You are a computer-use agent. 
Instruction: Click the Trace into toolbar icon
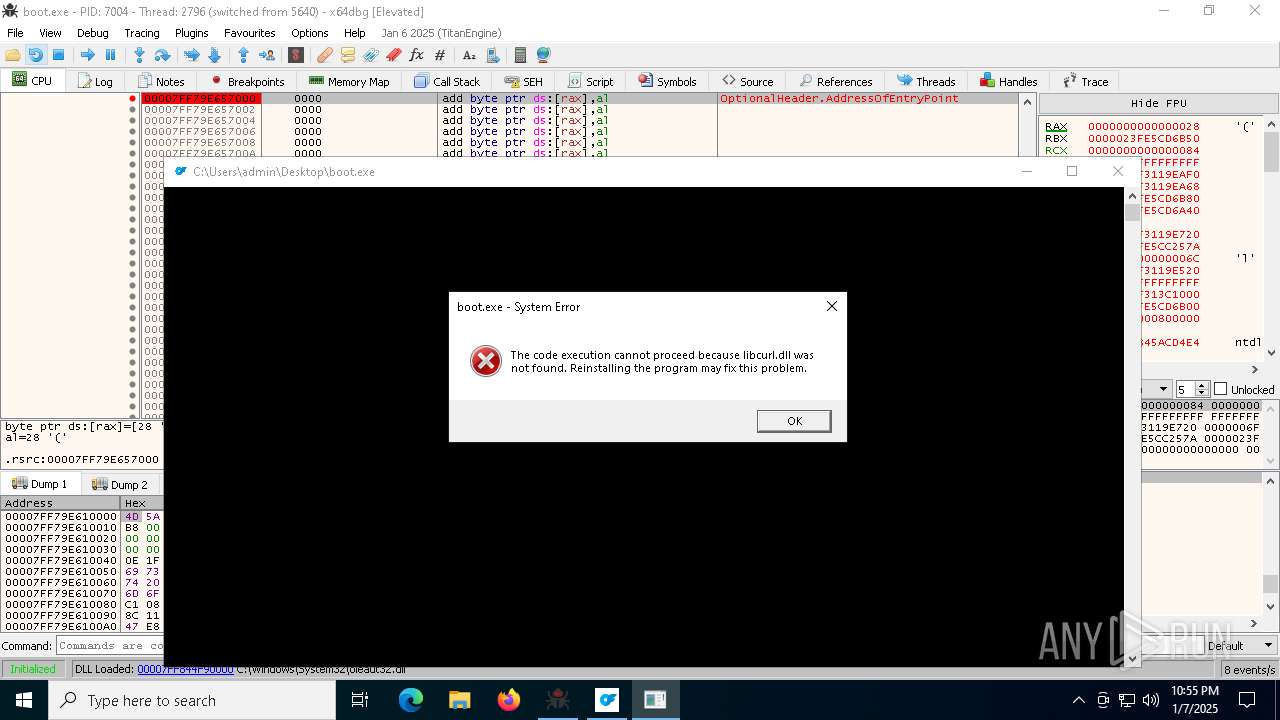click(x=191, y=55)
